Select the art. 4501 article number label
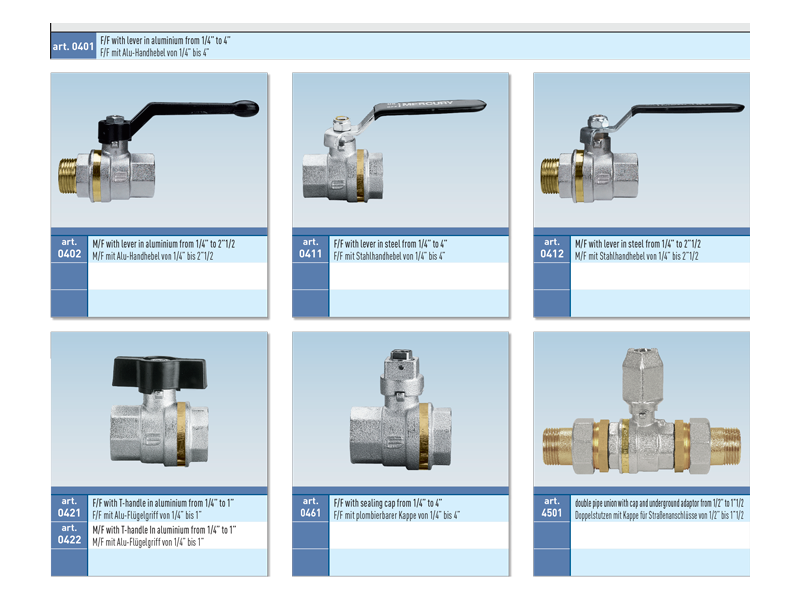 (x=552, y=508)
